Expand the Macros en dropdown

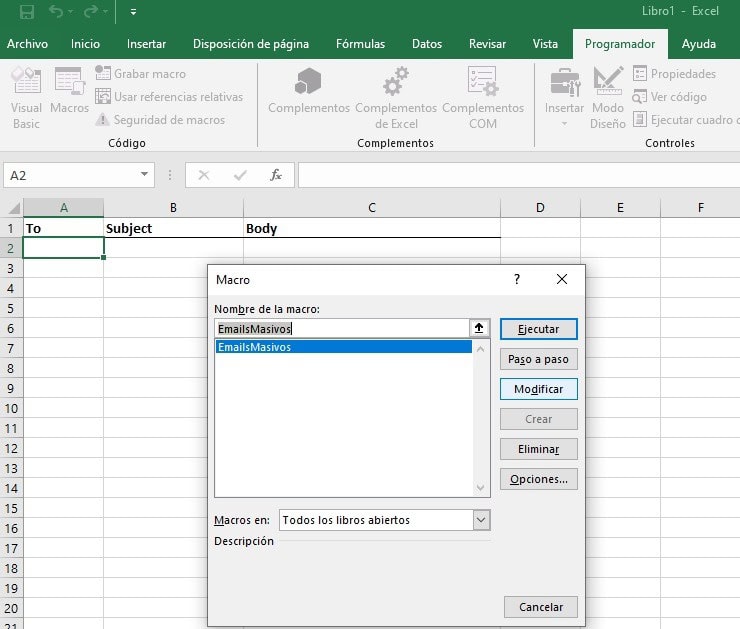[x=481, y=520]
